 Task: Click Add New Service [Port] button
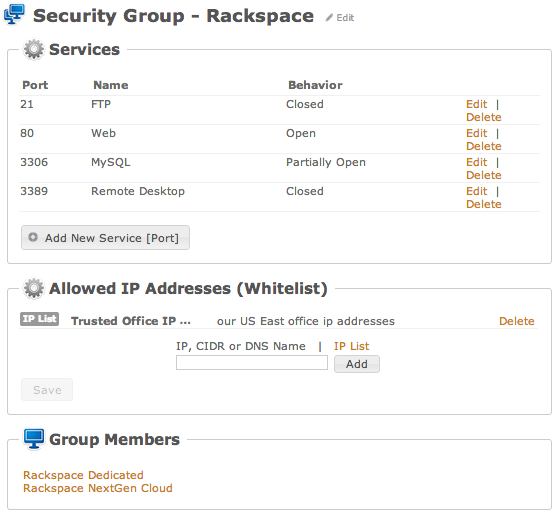pyautogui.click(x=105, y=237)
